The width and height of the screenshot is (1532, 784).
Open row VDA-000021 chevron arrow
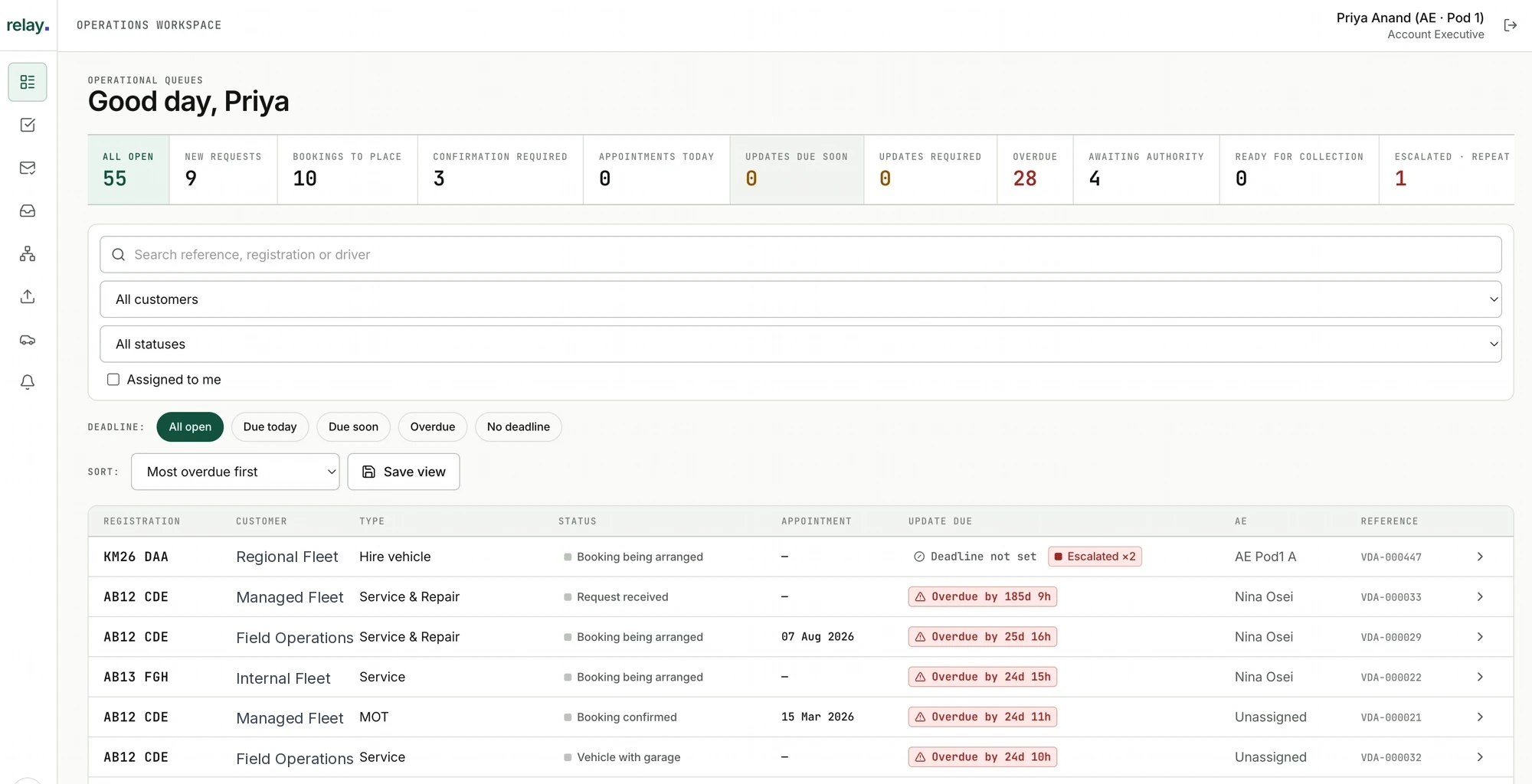(x=1480, y=717)
